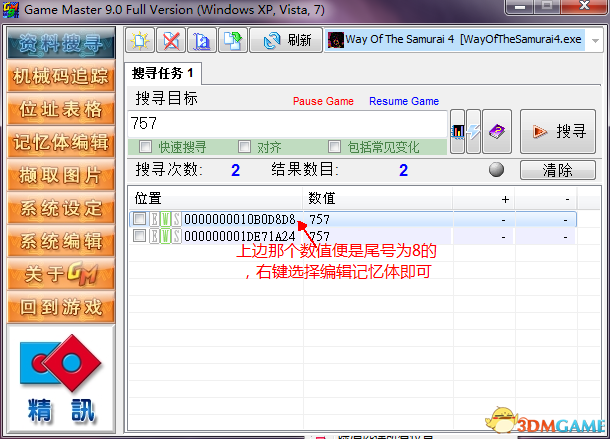610x439 pixels.
Task: Click the new search task sun icon
Action: tap(140, 40)
